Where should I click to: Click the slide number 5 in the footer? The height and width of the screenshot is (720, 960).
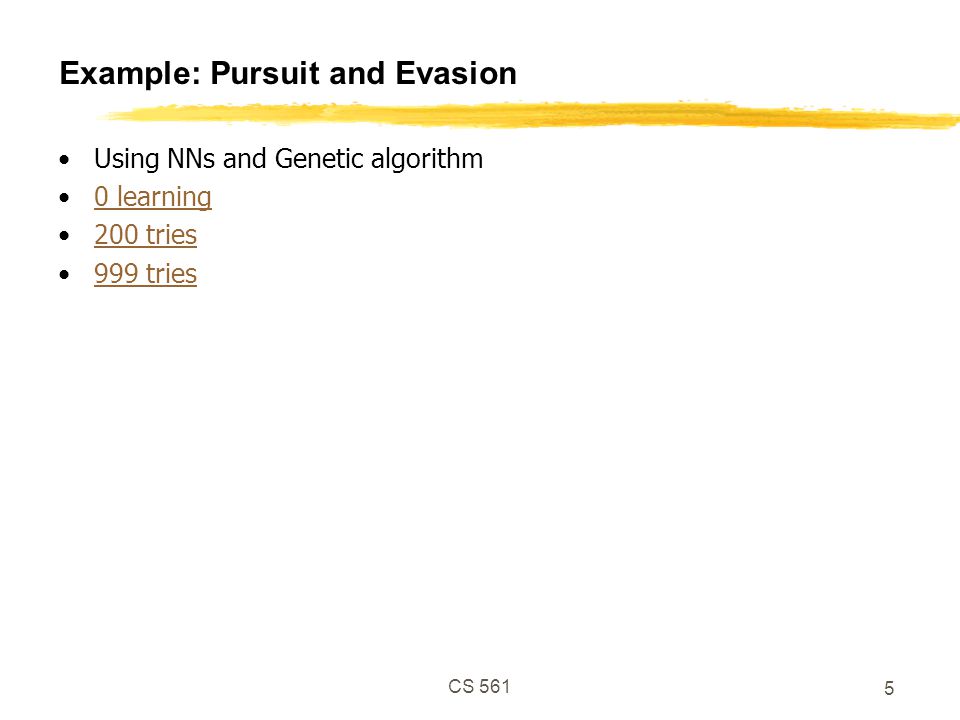pos(889,688)
